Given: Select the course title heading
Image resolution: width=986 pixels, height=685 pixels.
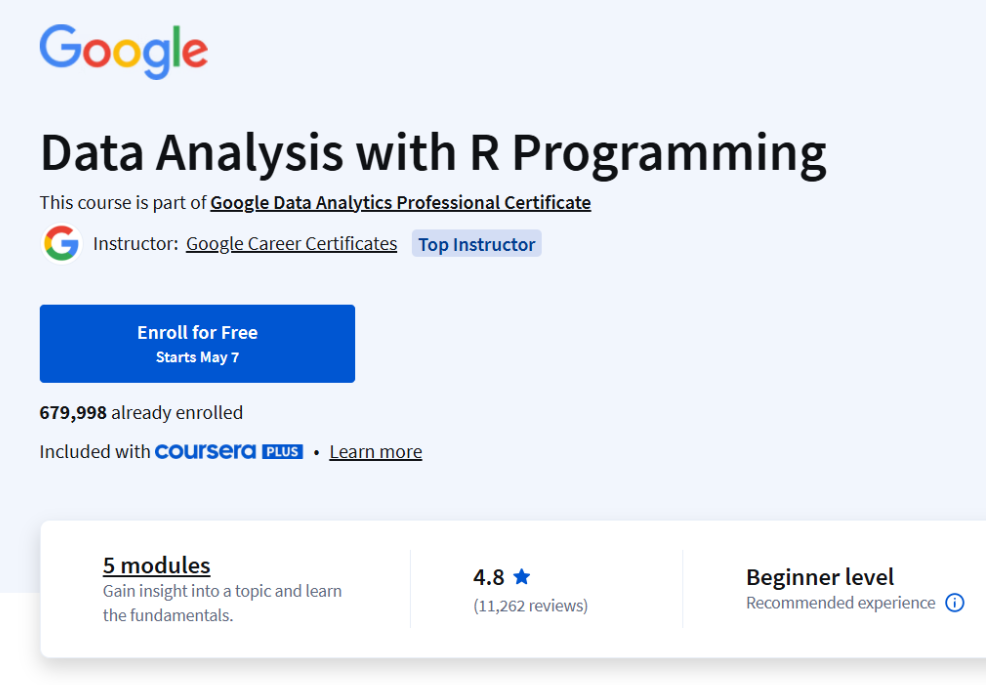Looking at the screenshot, I should pos(432,152).
